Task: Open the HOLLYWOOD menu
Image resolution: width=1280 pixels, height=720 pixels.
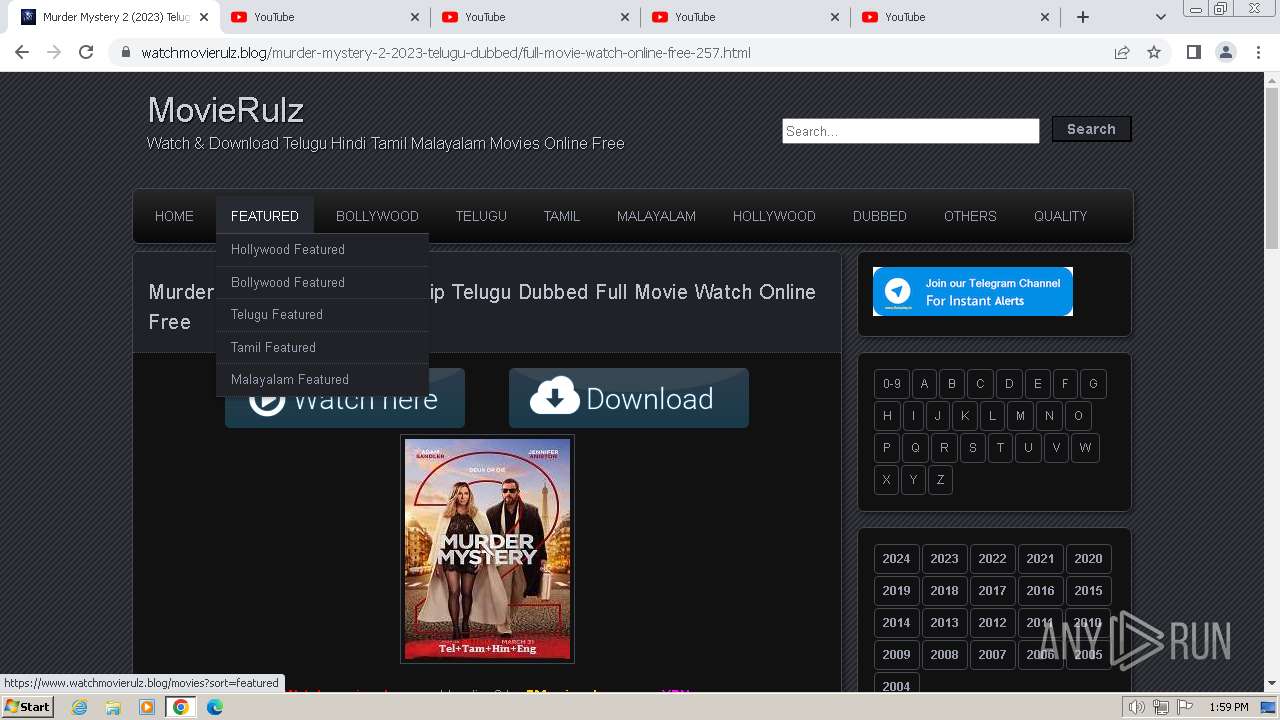Action: (x=774, y=216)
